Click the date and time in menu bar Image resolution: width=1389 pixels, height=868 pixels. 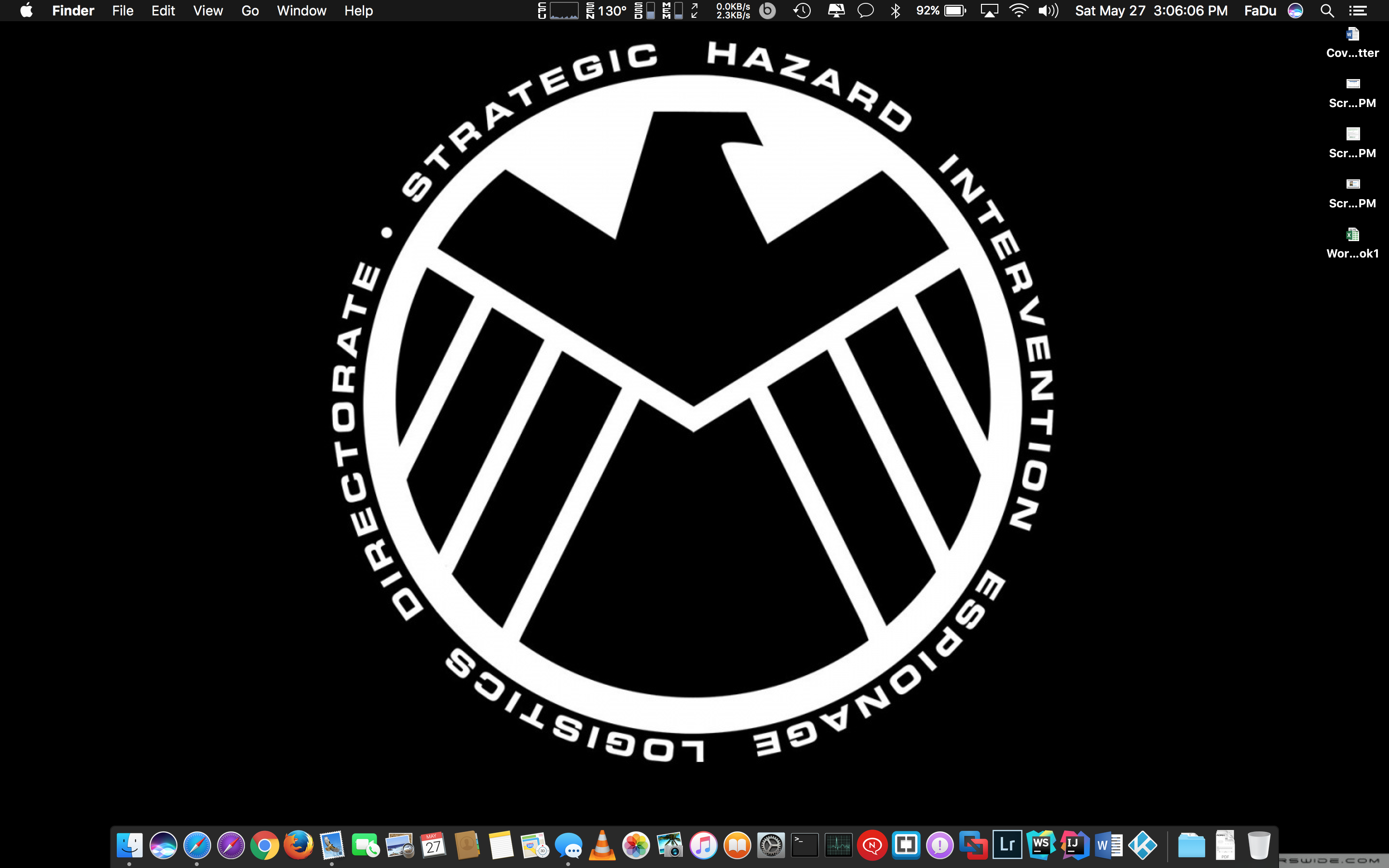[x=1151, y=10]
